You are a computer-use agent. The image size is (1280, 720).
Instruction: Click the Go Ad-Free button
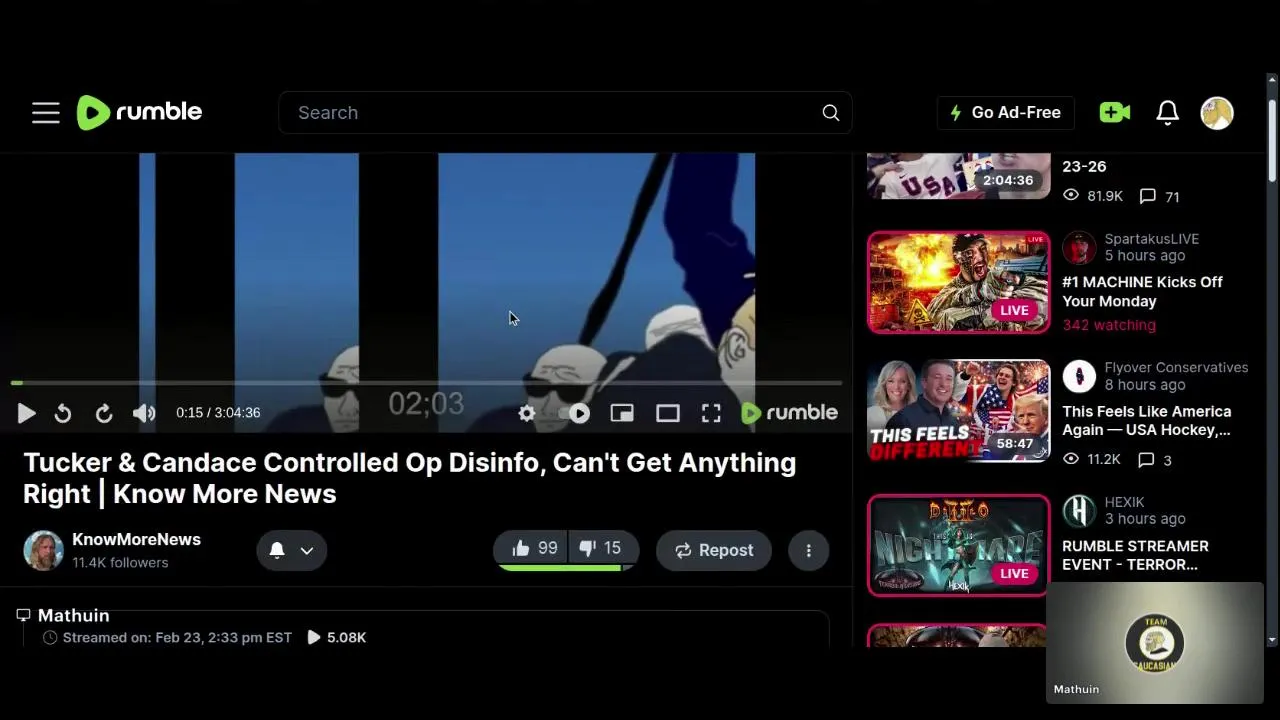pyautogui.click(x=1006, y=113)
